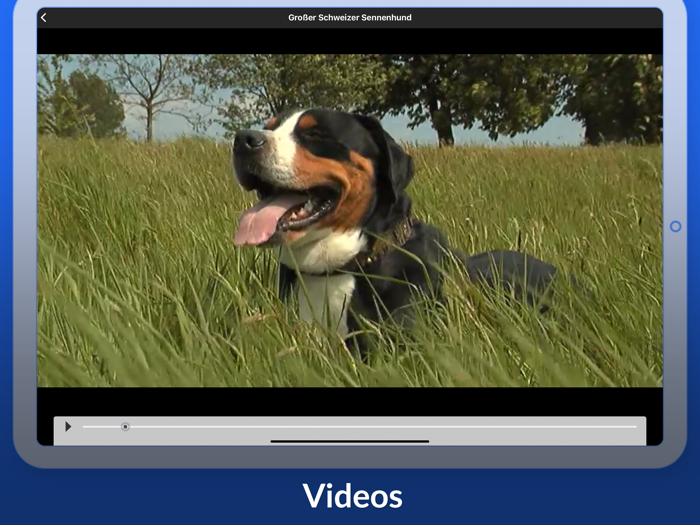Click the video progress slider knob
The width and height of the screenshot is (700, 525).
click(125, 427)
